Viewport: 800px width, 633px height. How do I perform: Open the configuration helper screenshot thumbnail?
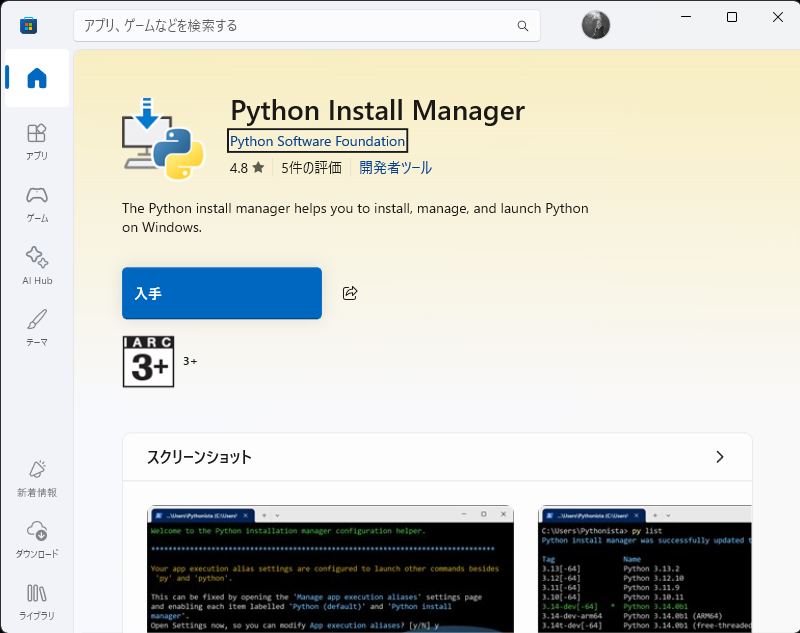click(x=330, y=569)
